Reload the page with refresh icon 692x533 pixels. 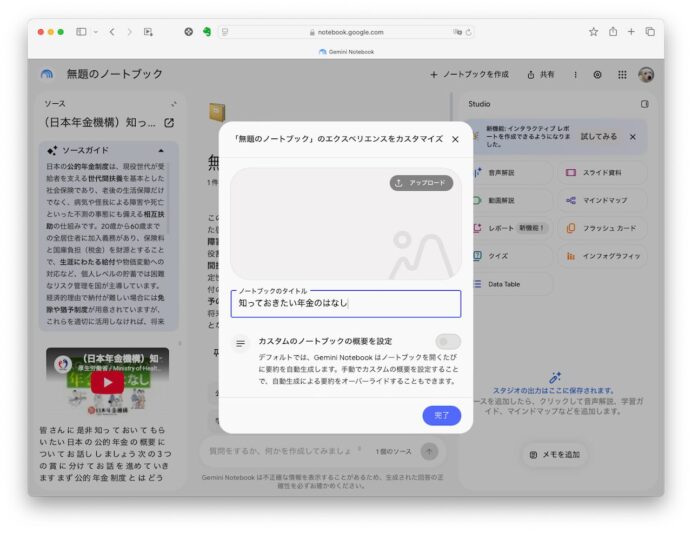(469, 32)
